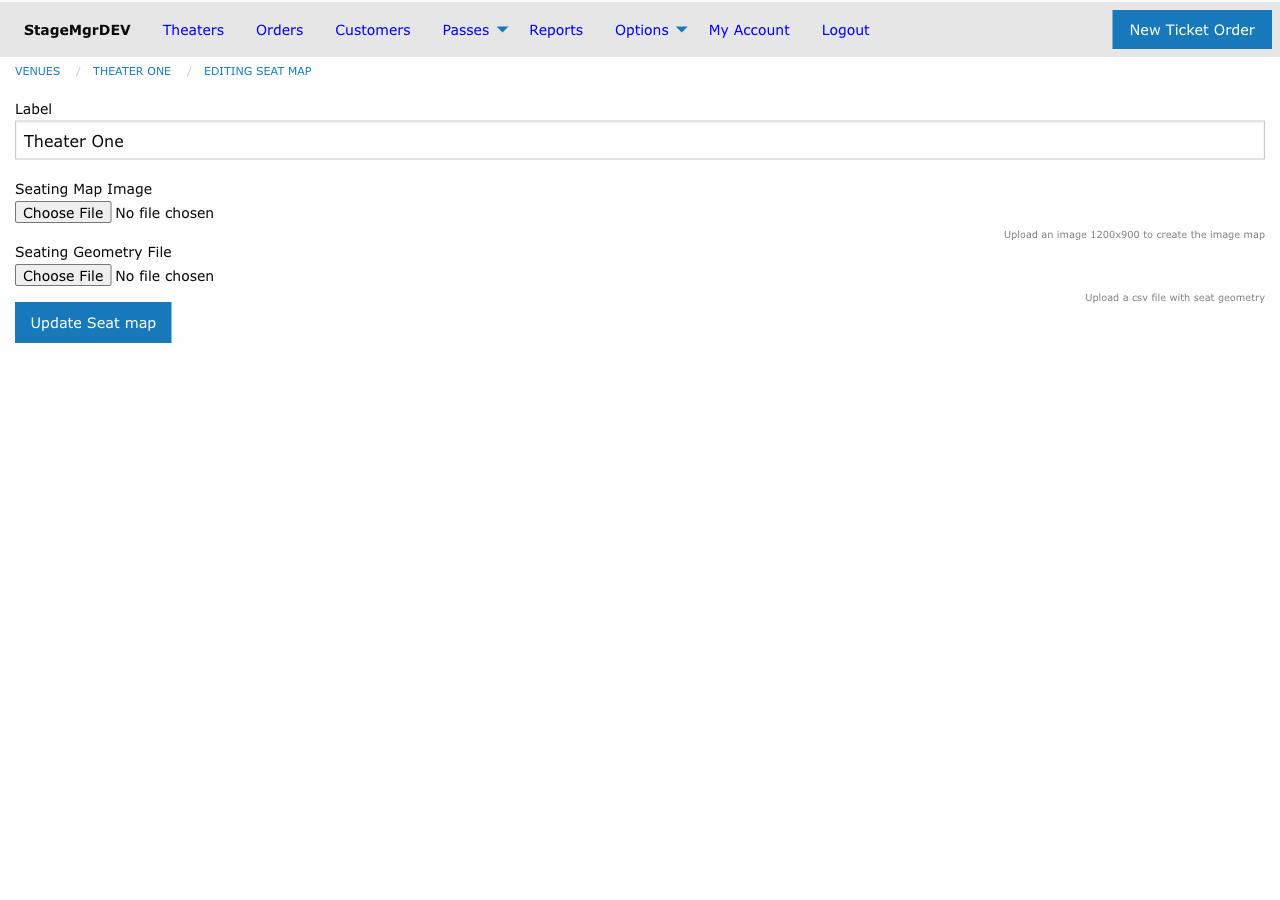
Task: Navigate to Venues breadcrumb
Action: coord(37,71)
